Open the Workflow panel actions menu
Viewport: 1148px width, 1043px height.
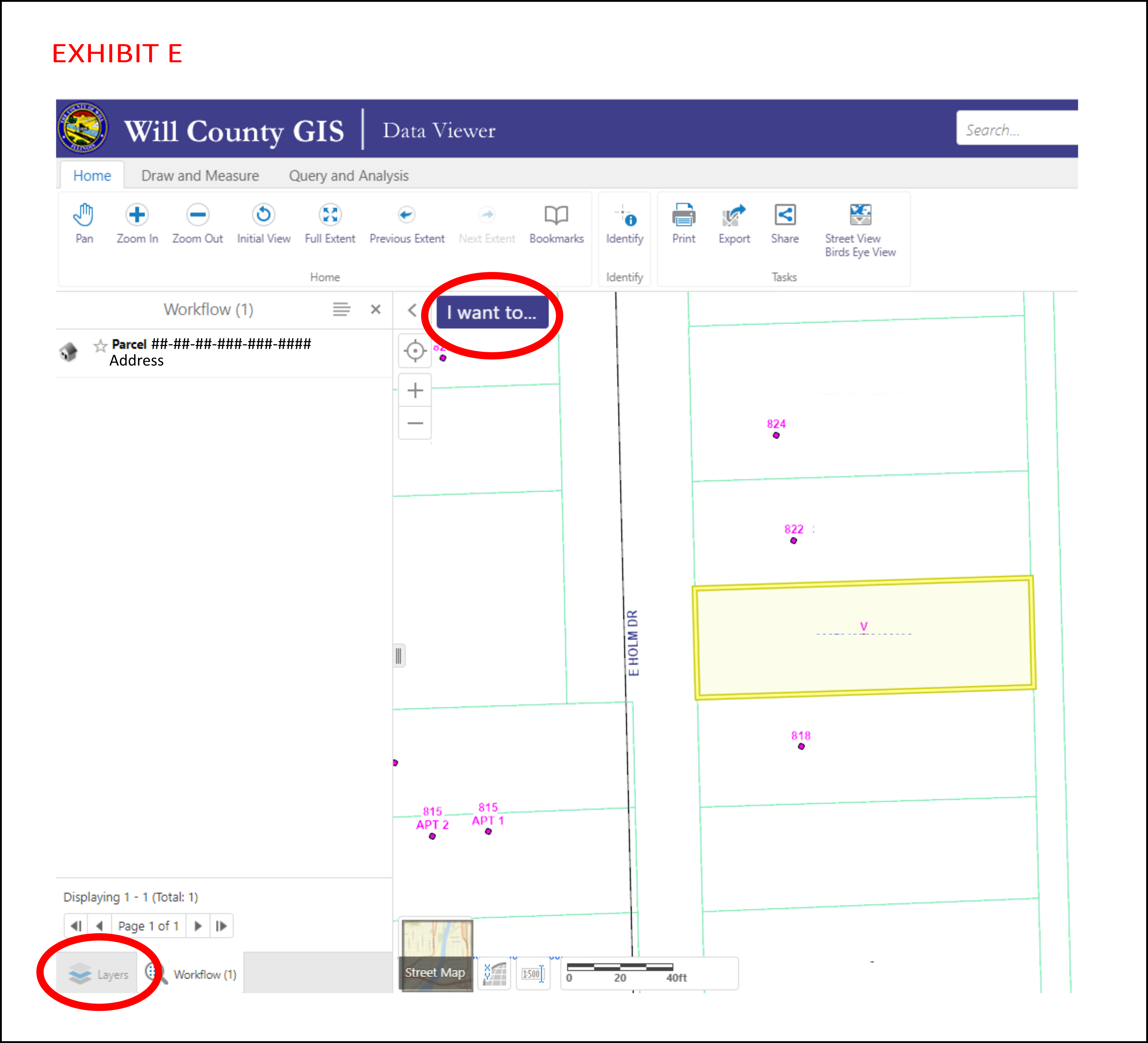tap(341, 309)
